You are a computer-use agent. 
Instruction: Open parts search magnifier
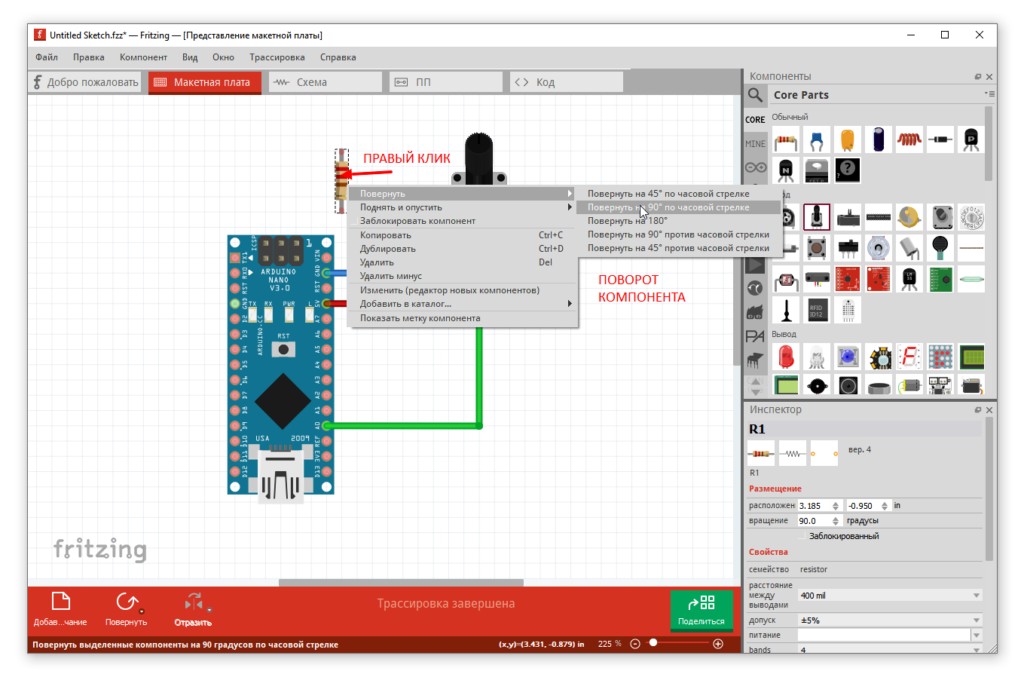[x=755, y=95]
